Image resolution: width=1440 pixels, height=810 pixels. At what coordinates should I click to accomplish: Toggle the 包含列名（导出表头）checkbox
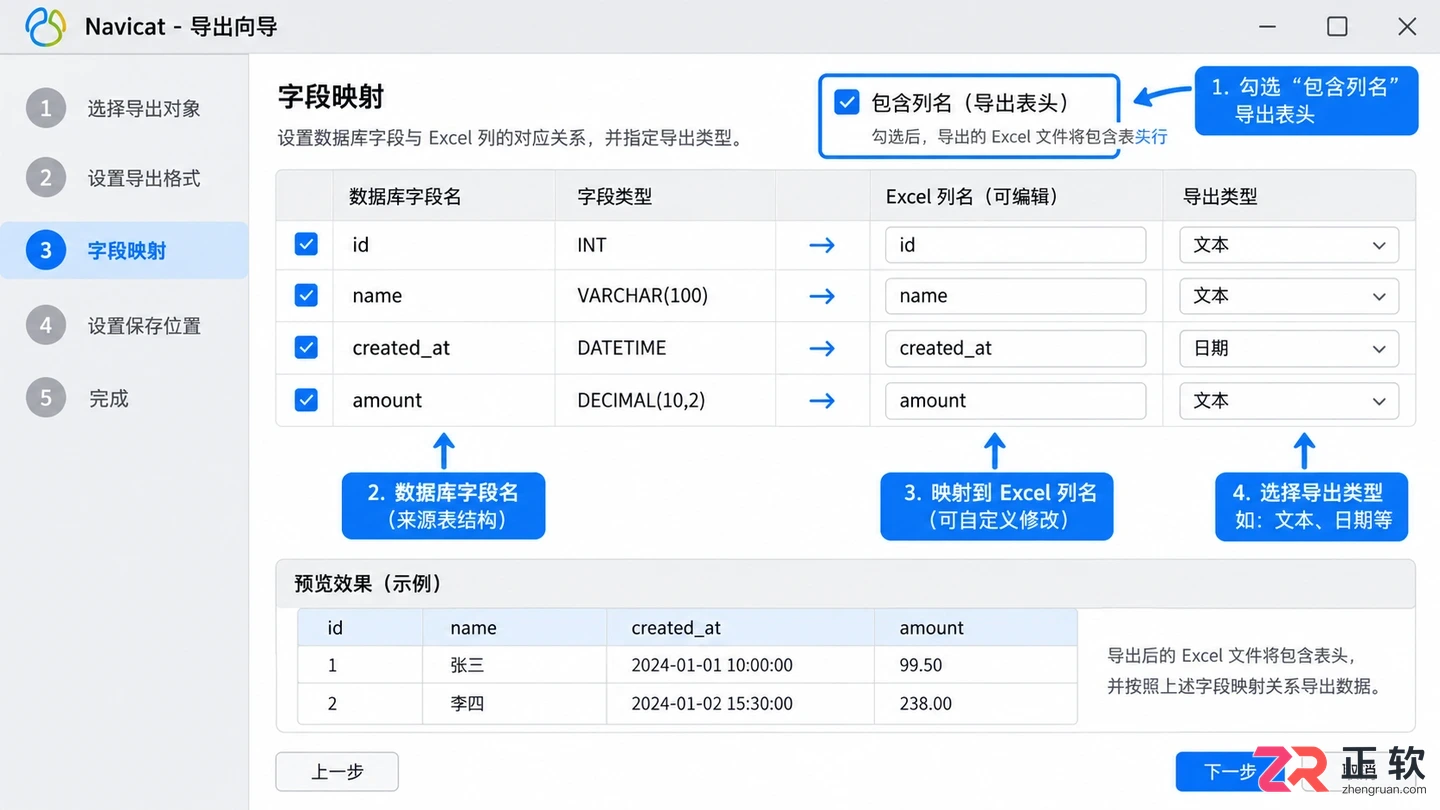point(846,102)
